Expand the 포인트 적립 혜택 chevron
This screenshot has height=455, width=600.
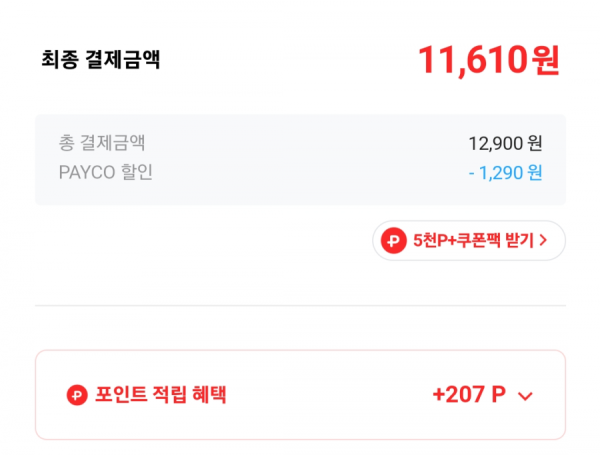[x=525, y=396]
